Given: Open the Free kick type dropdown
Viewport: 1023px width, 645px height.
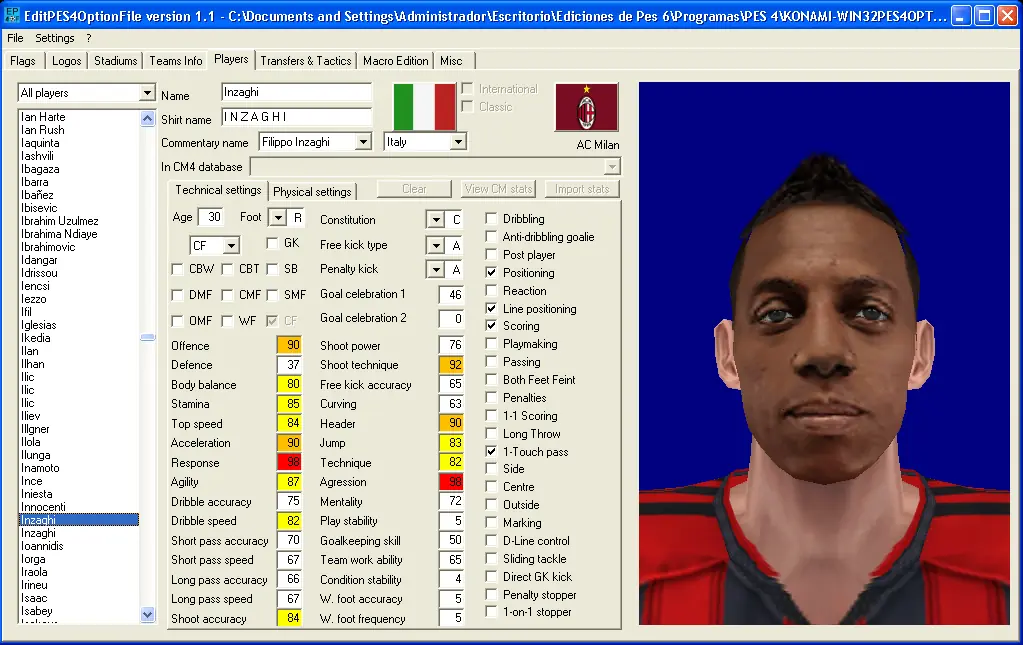Looking at the screenshot, I should (x=435, y=245).
